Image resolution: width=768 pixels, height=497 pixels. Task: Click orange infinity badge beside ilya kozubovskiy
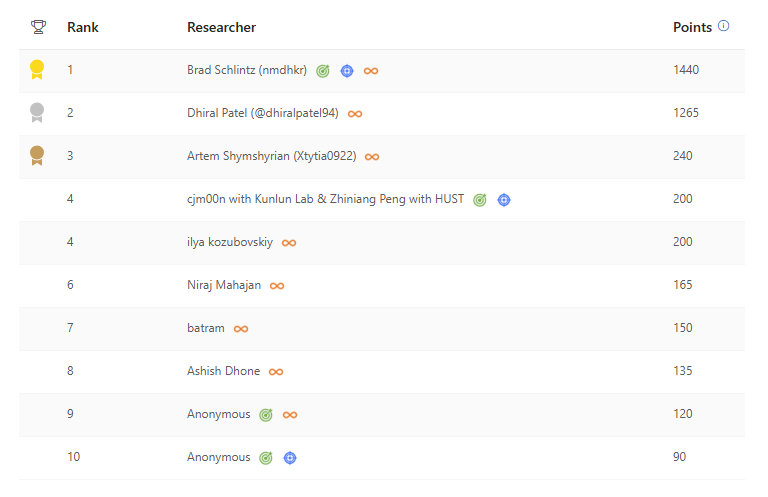[x=289, y=243]
